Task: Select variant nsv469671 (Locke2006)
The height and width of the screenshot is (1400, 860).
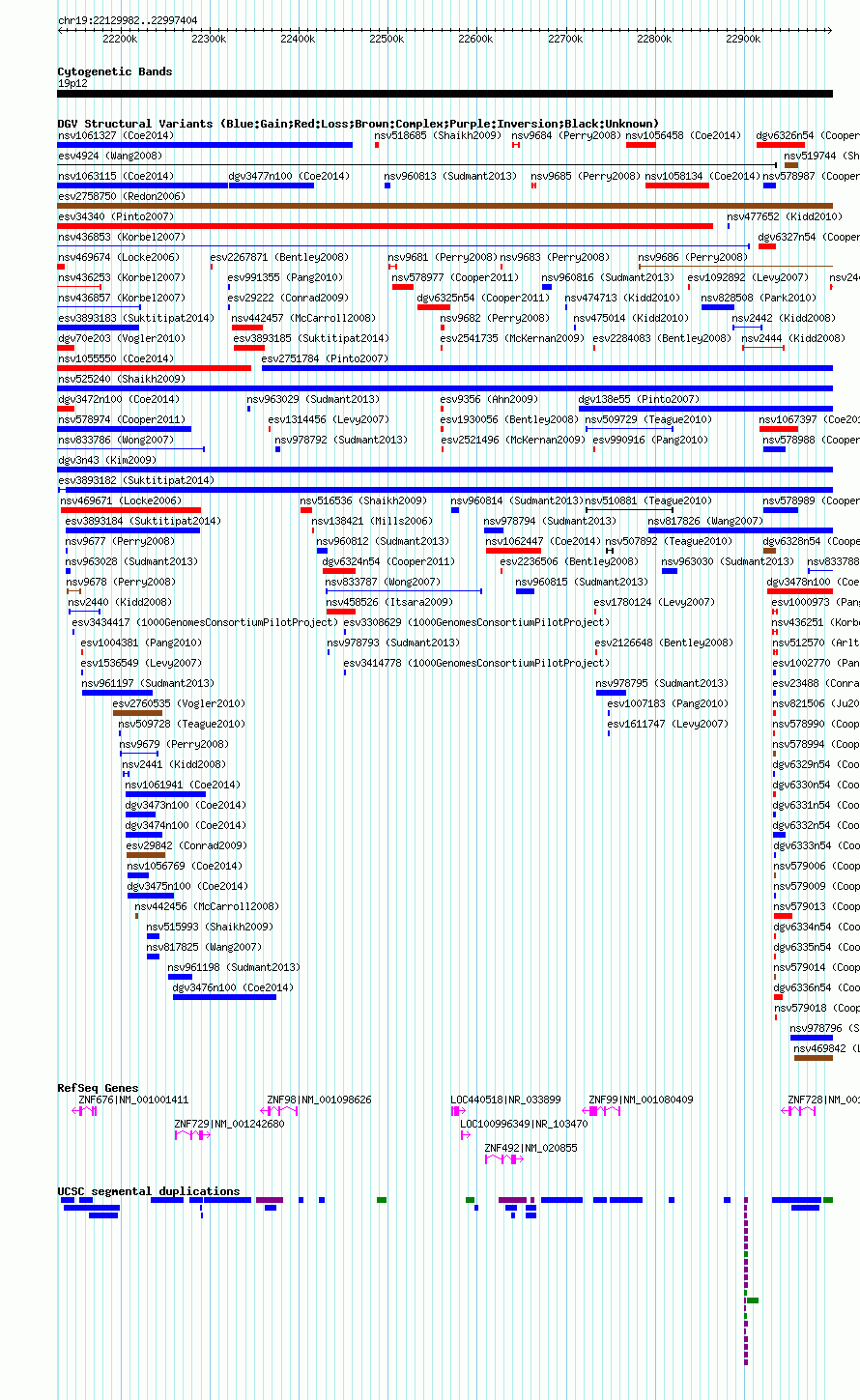Action: tap(121, 500)
